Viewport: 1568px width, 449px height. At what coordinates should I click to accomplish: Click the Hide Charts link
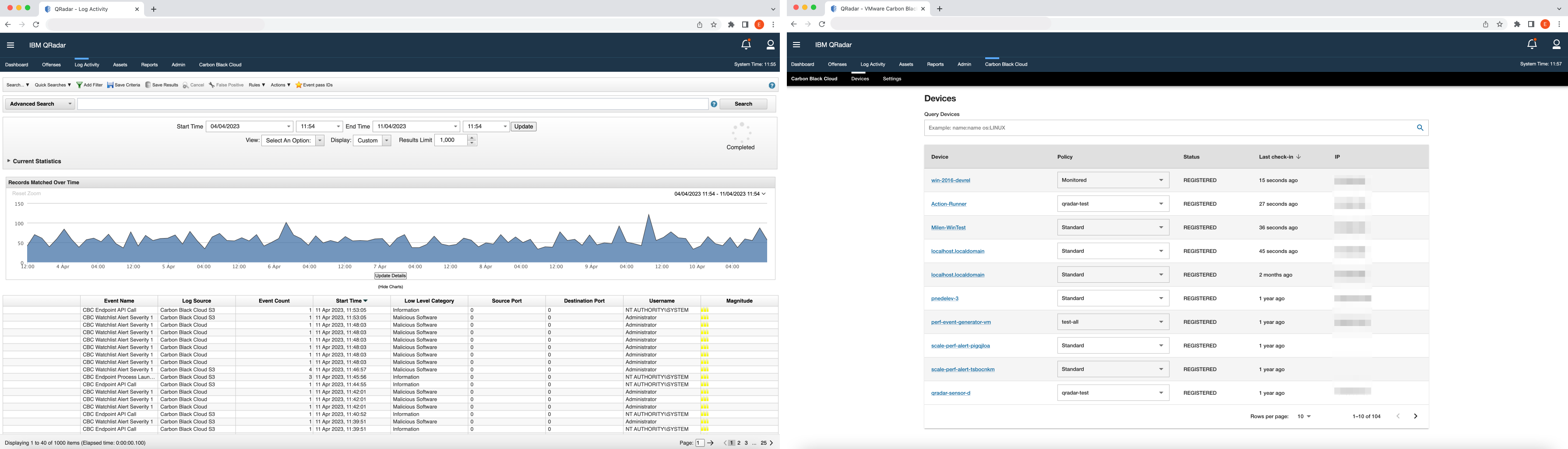[390, 287]
